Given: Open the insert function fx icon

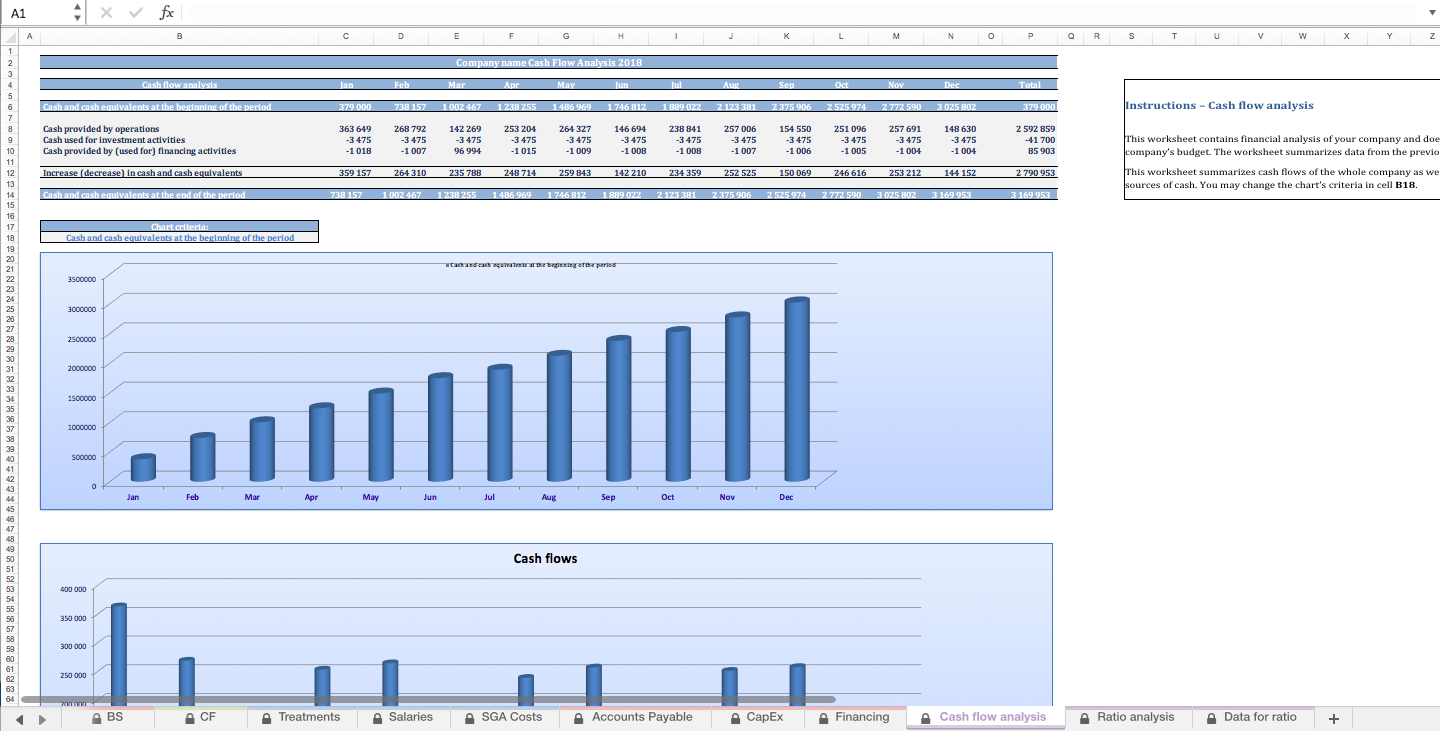Looking at the screenshot, I should [x=167, y=12].
